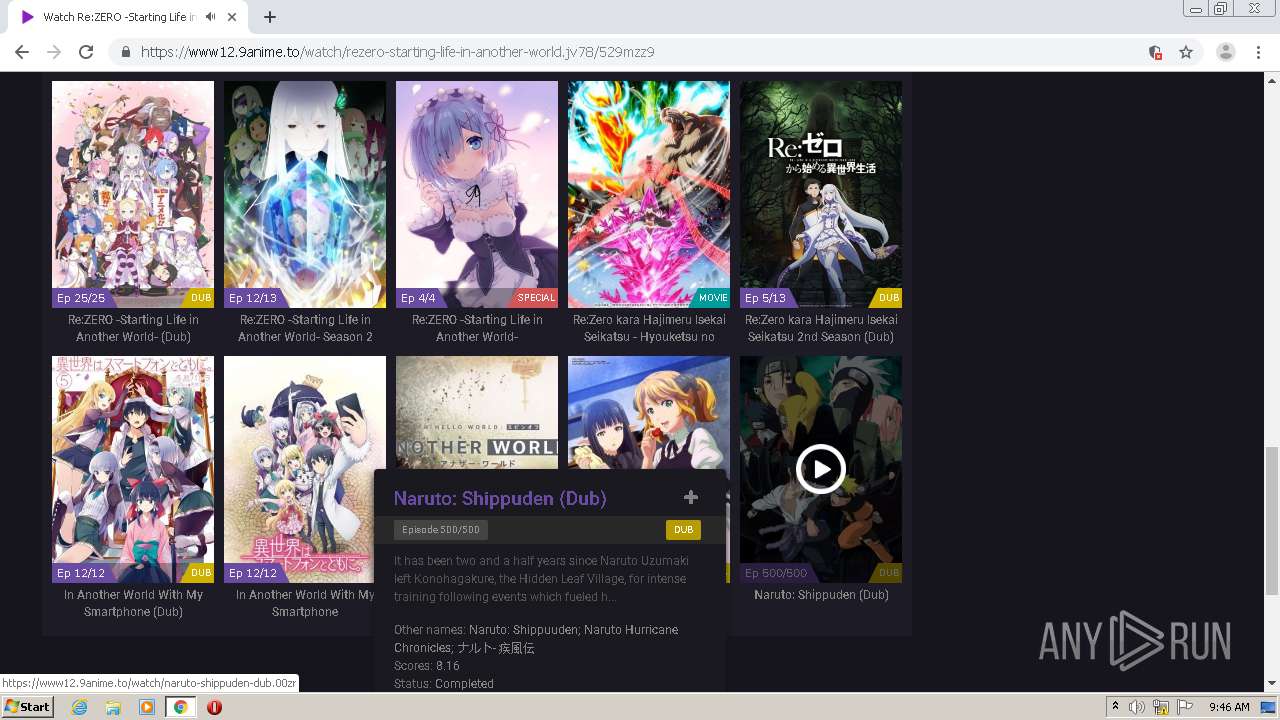Open the Windows Start menu
The width and height of the screenshot is (1280, 720).
(27, 706)
